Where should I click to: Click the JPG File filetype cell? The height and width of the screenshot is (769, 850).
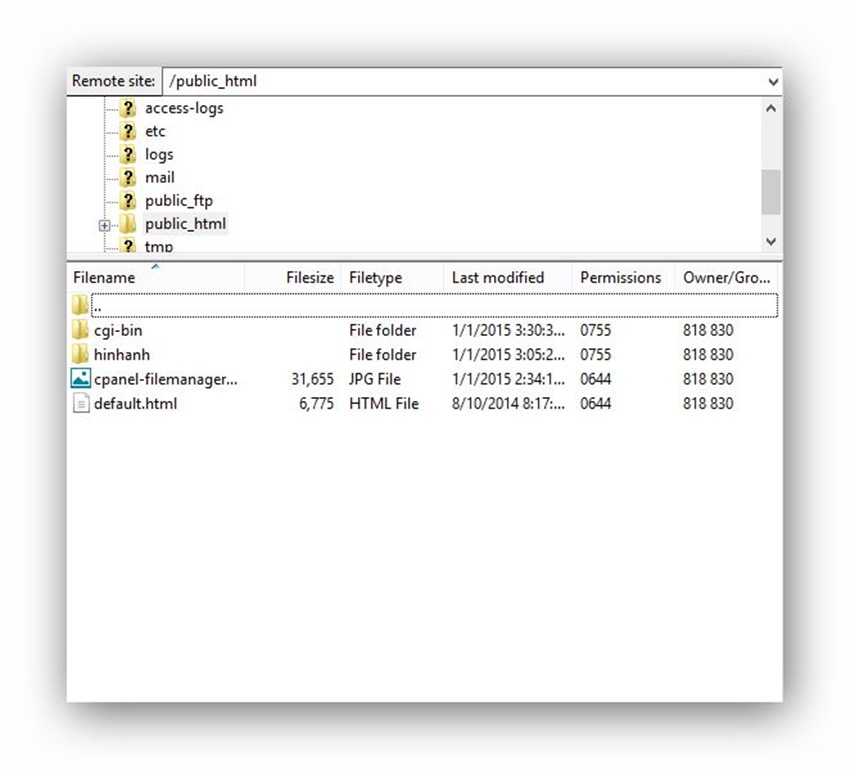point(375,379)
